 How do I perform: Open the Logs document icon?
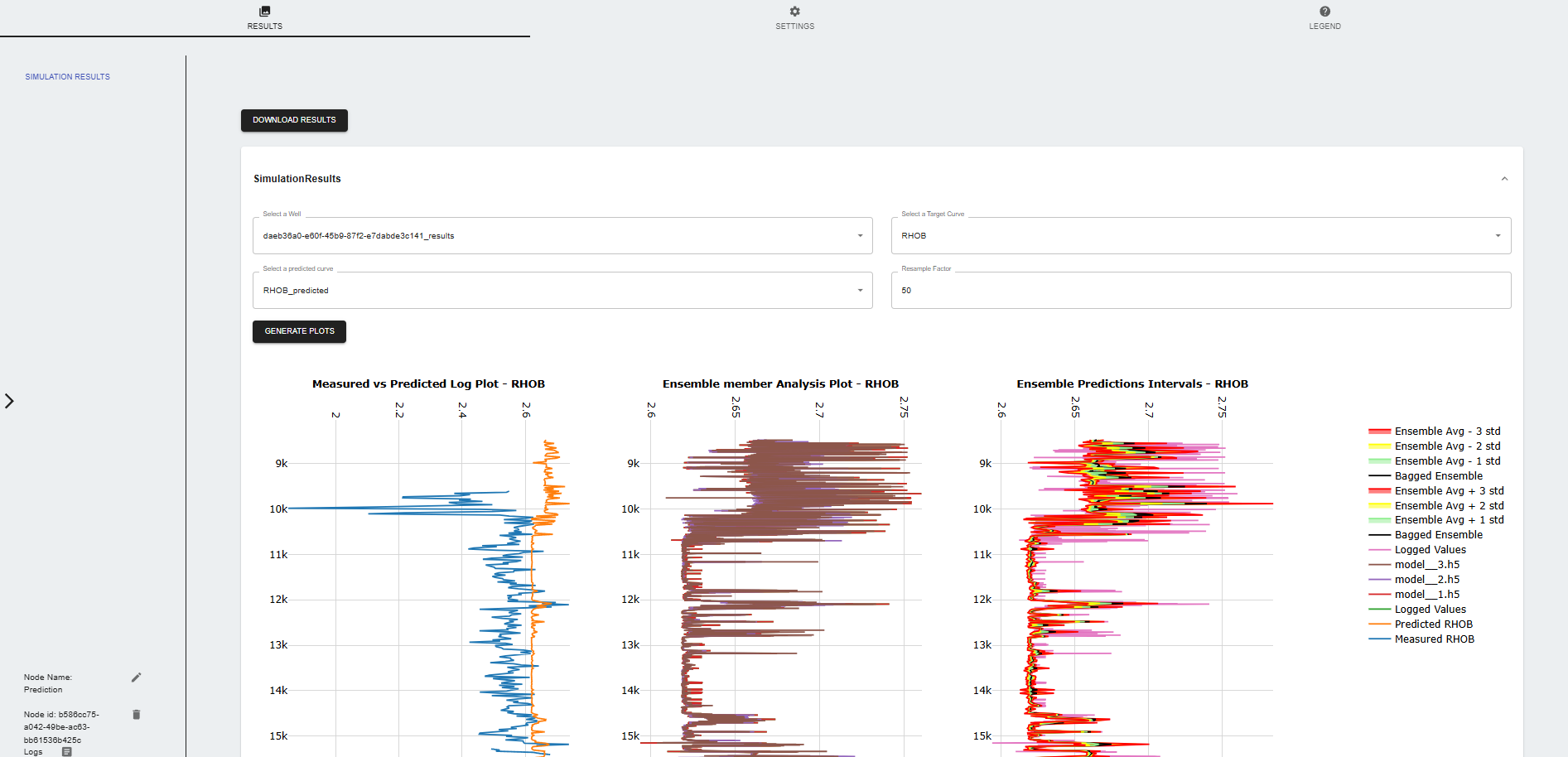(x=67, y=752)
